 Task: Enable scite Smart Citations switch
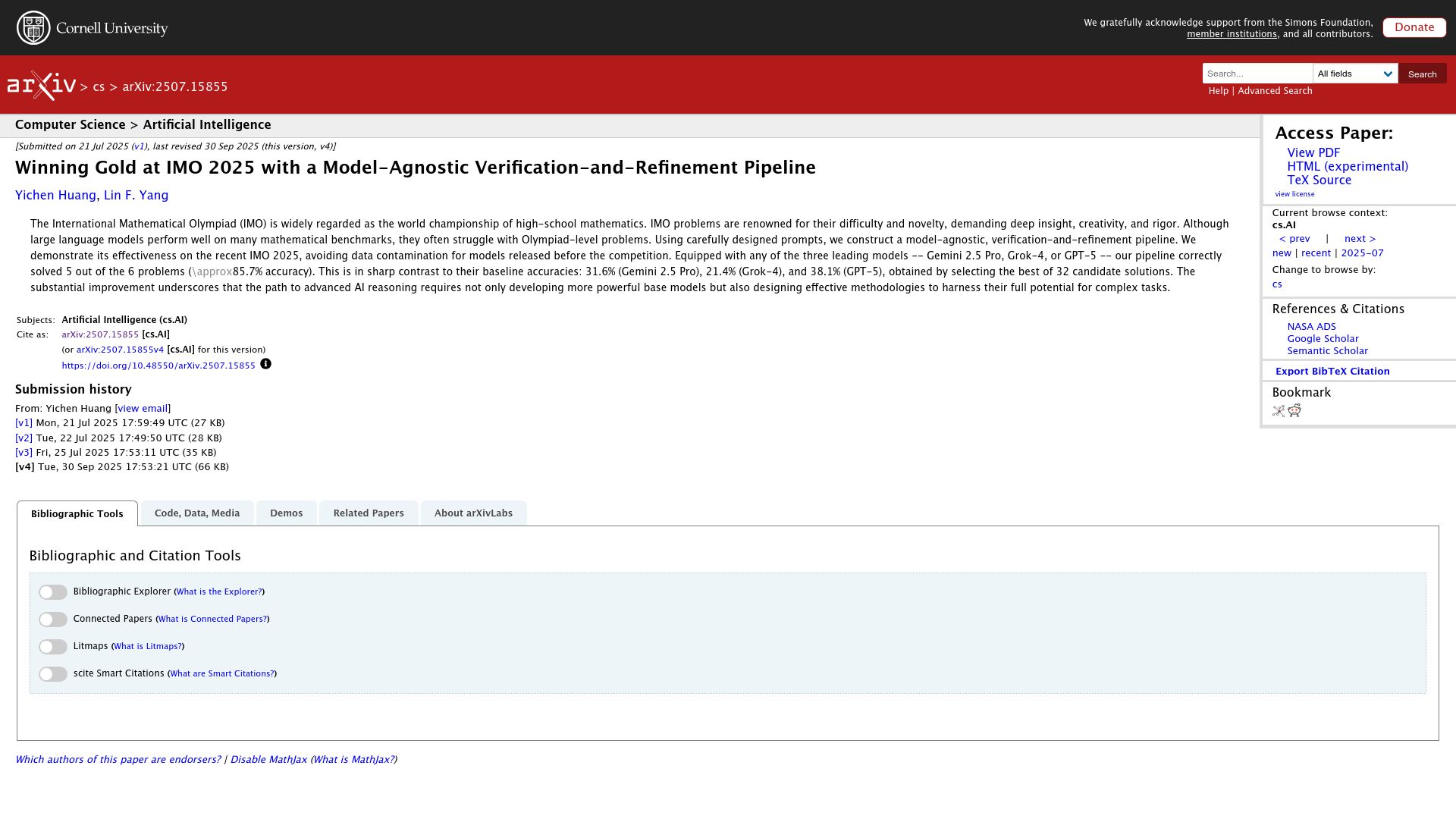(53, 674)
